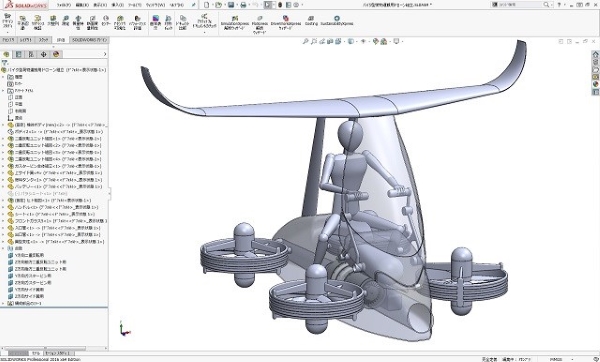Expand the 二重反転ユニット組立<1> component node

3,139
